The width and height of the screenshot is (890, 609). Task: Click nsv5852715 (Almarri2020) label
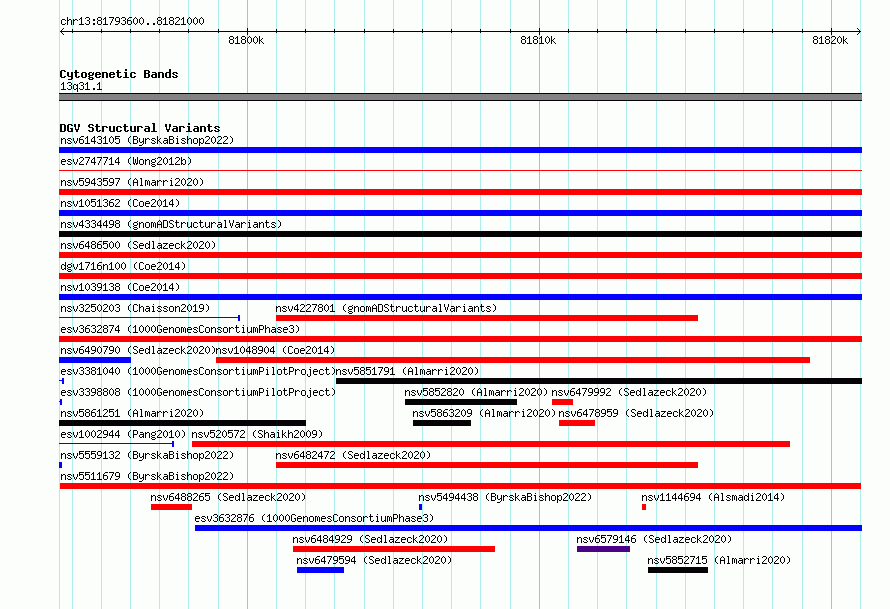719,560
